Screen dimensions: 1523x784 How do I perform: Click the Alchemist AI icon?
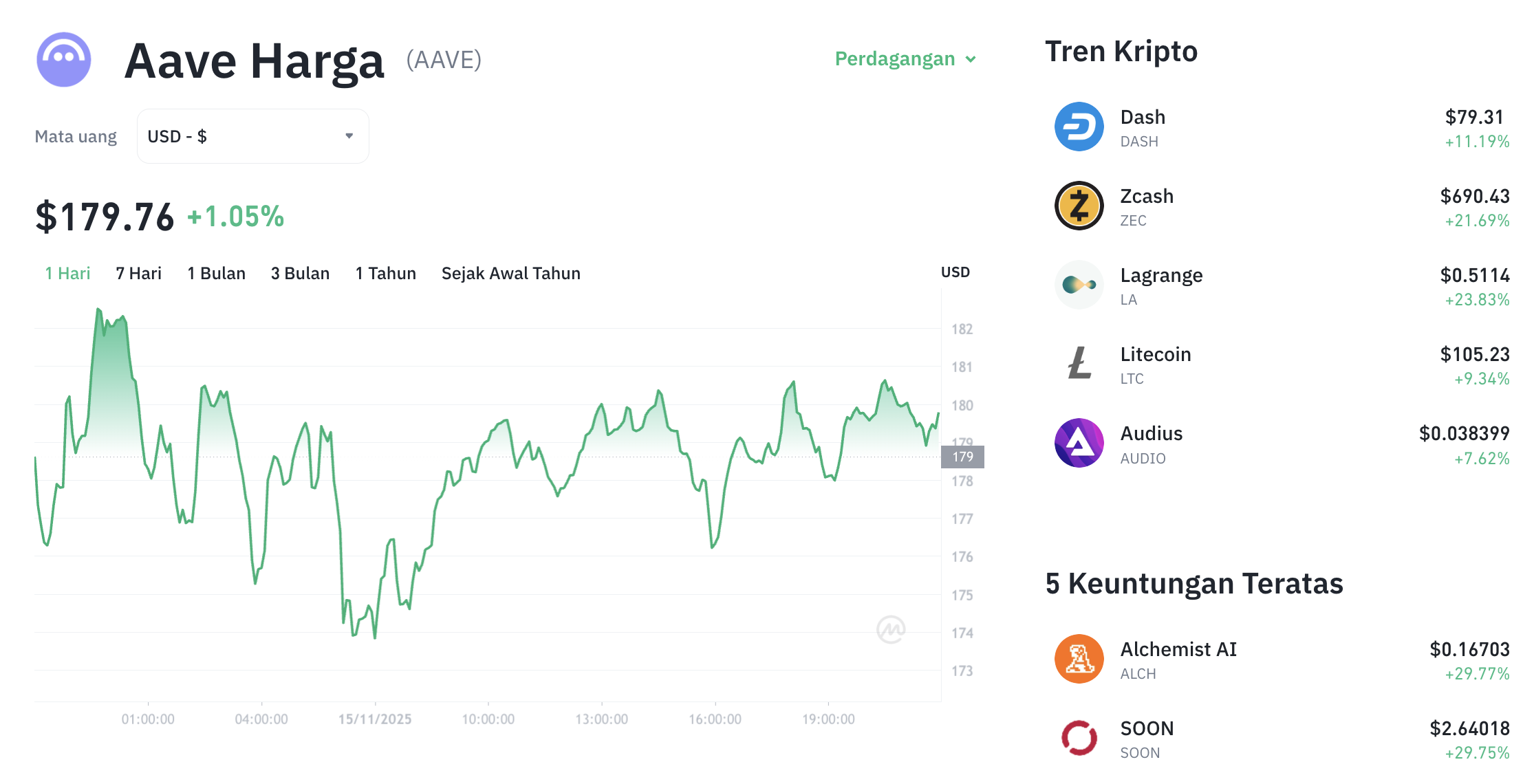[x=1079, y=658]
